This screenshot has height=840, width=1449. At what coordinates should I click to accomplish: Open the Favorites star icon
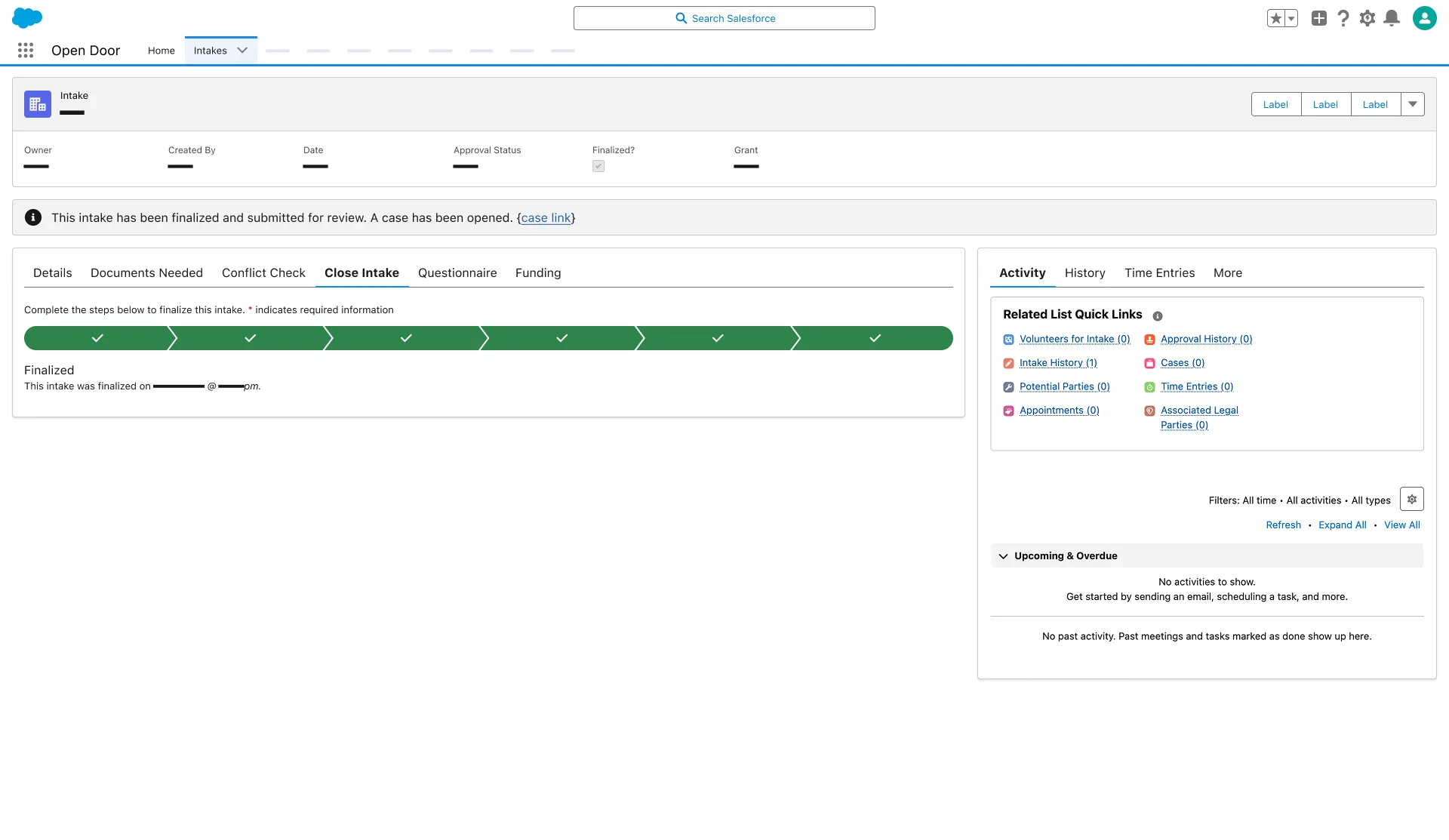click(x=1275, y=18)
